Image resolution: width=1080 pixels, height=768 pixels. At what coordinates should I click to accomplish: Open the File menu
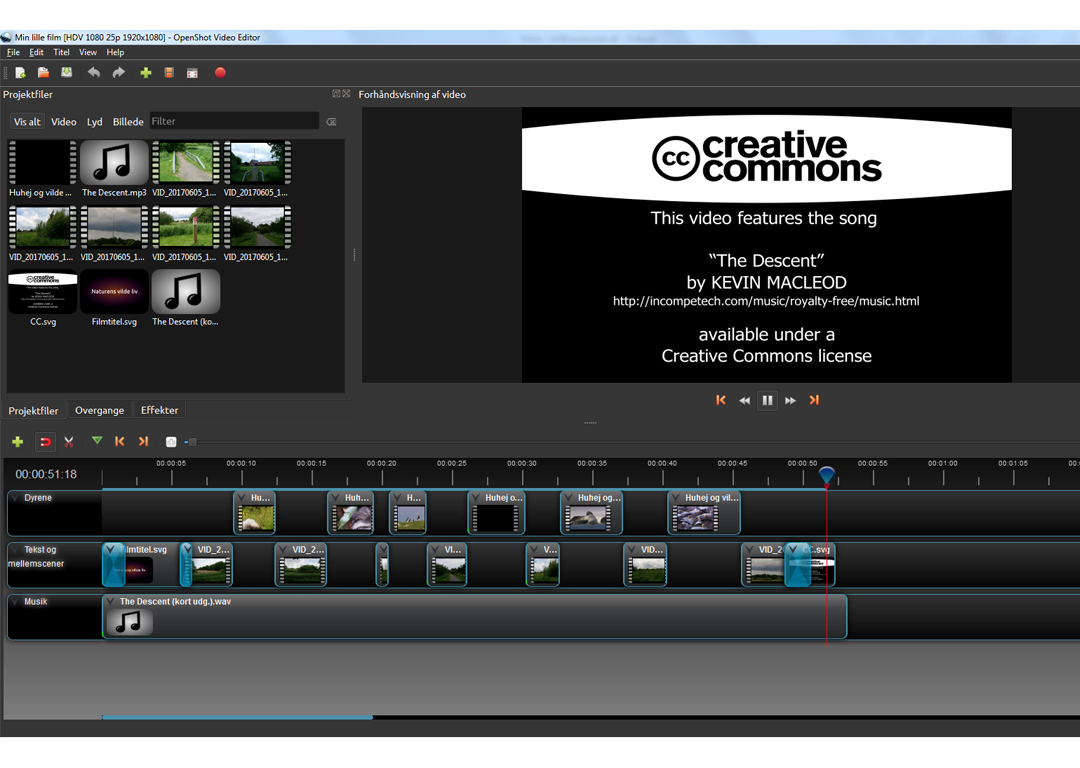point(13,52)
